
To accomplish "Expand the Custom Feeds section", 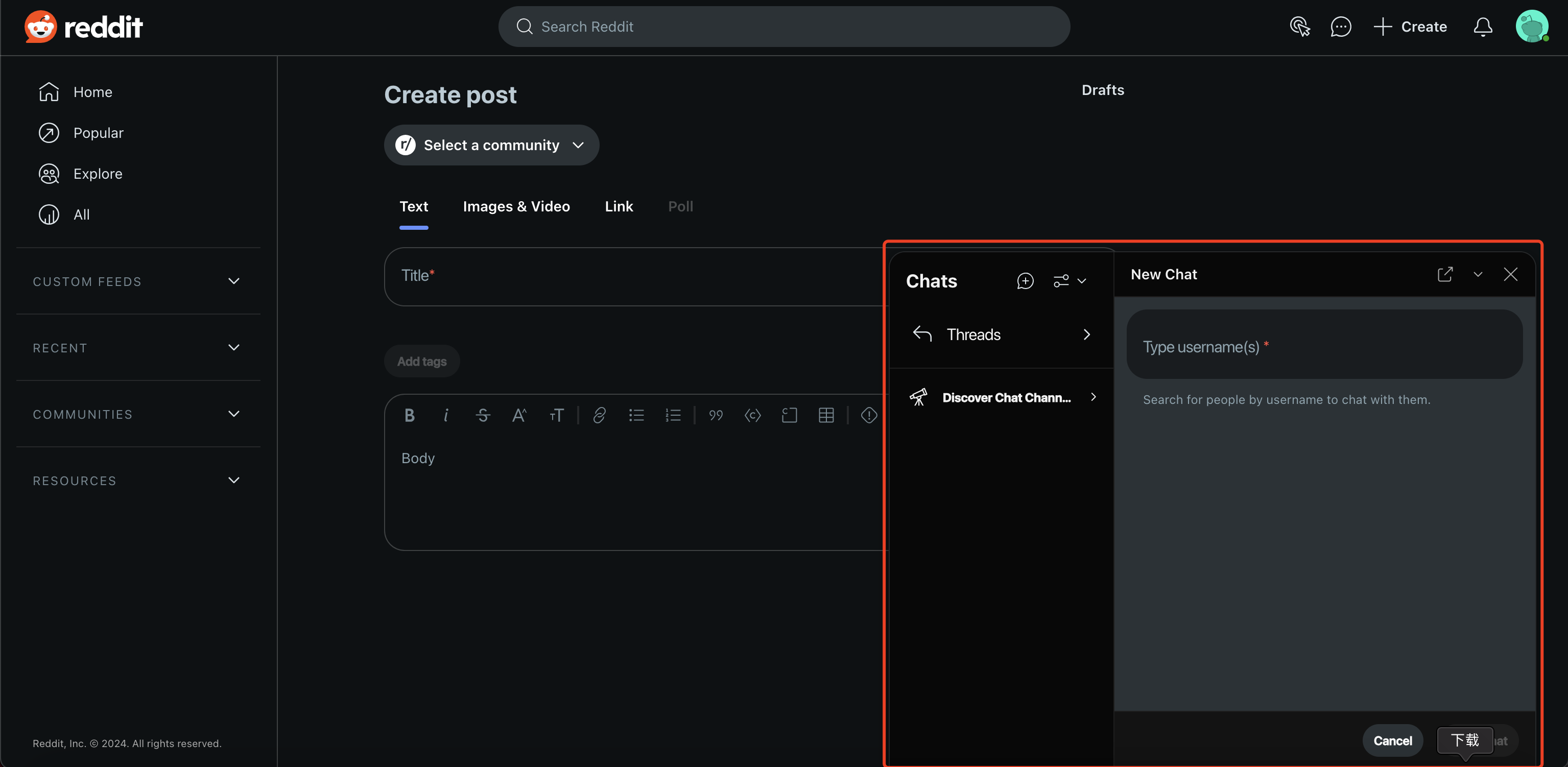I will [234, 281].
